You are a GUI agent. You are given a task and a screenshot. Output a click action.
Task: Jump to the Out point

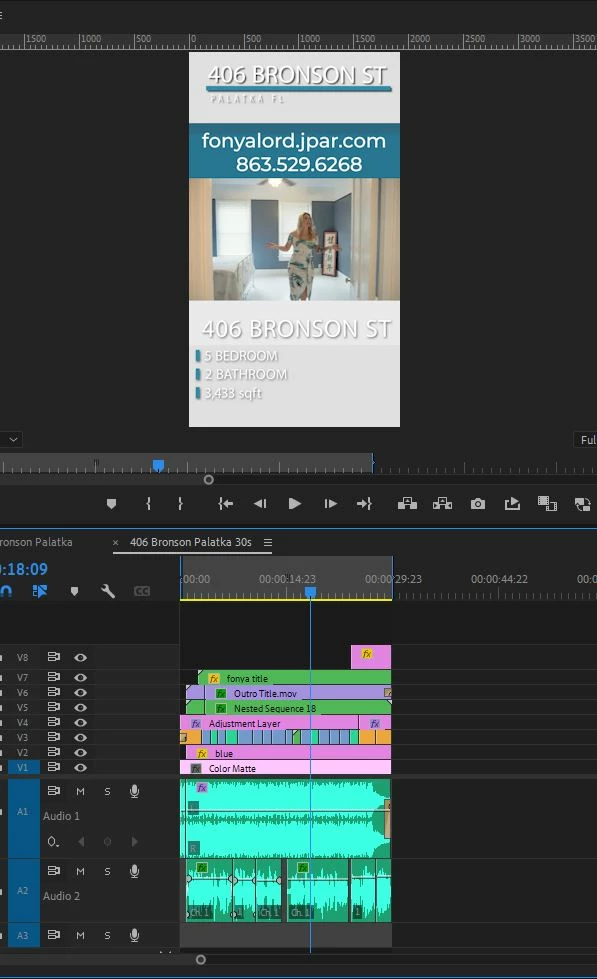[x=365, y=503]
